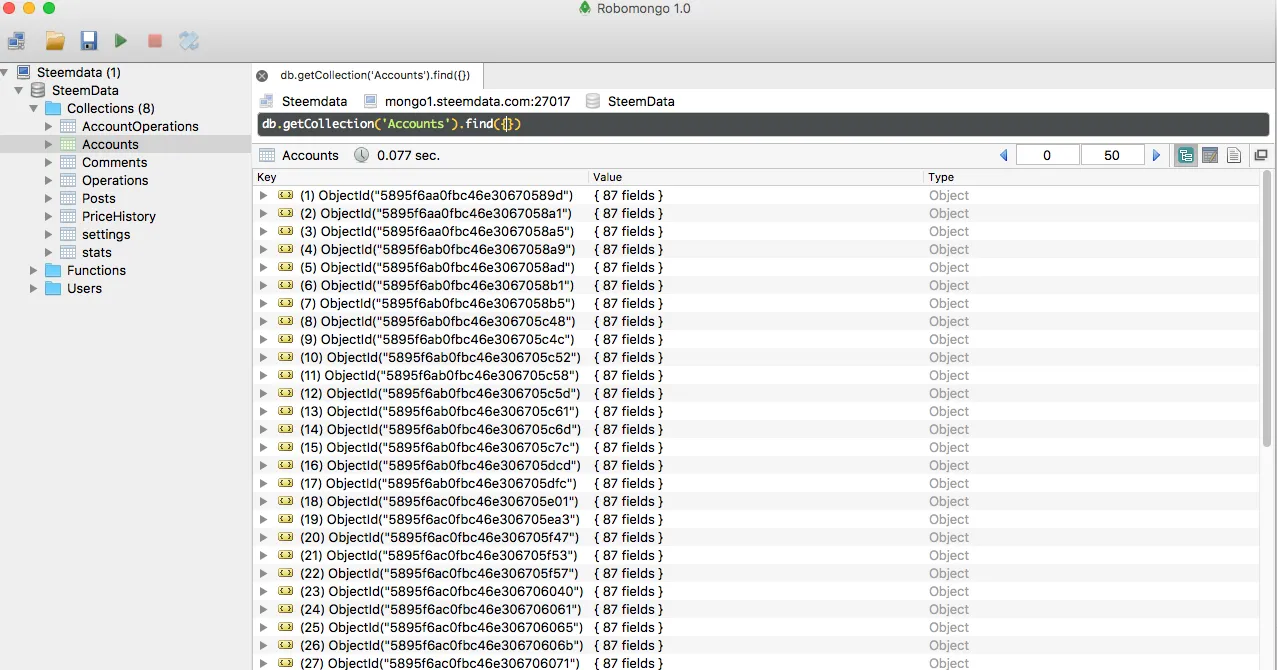
Task: Expand the Functions folder
Action: 34,270
